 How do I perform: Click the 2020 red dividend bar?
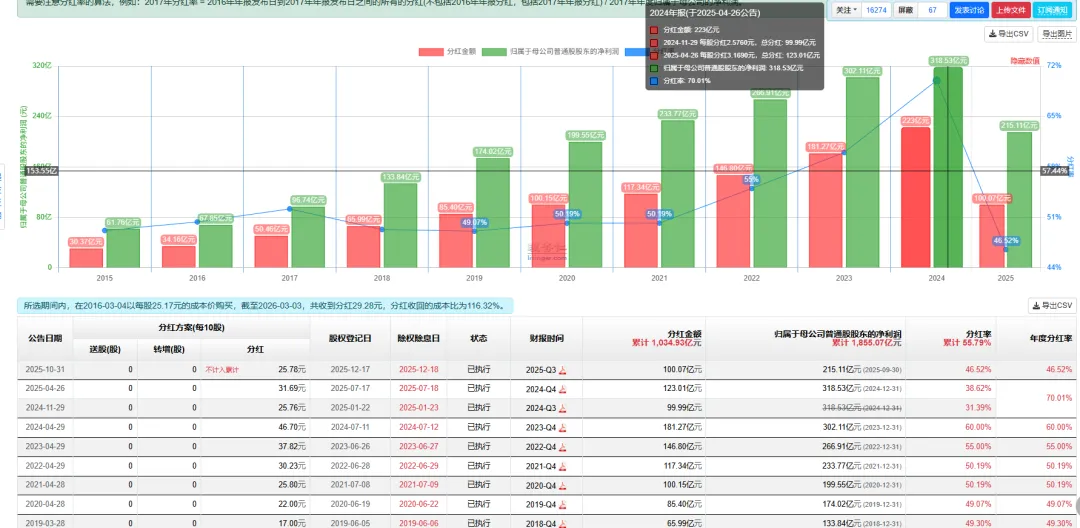tap(548, 235)
